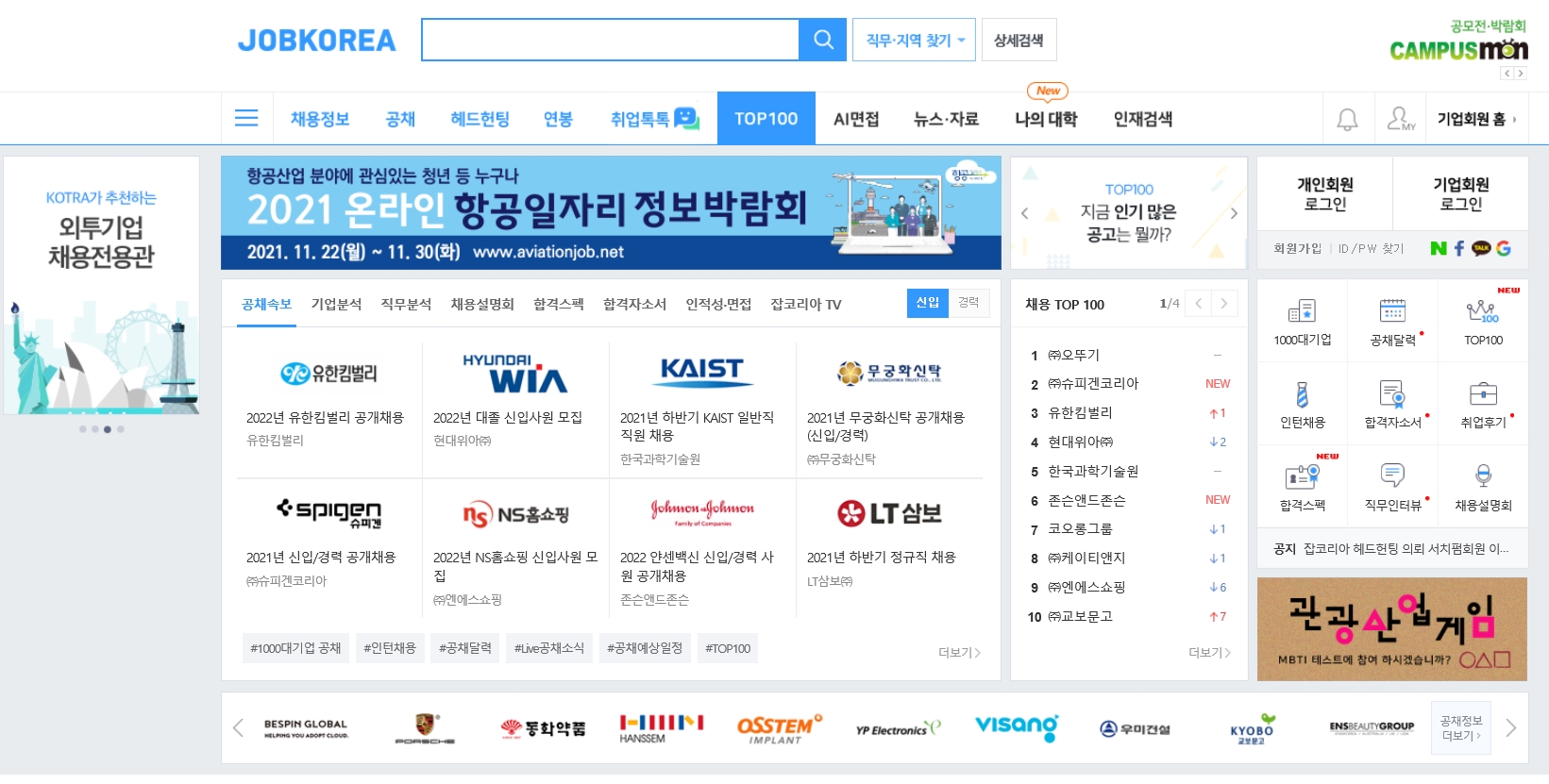Click the #공채달력 tag

pyautogui.click(x=465, y=648)
